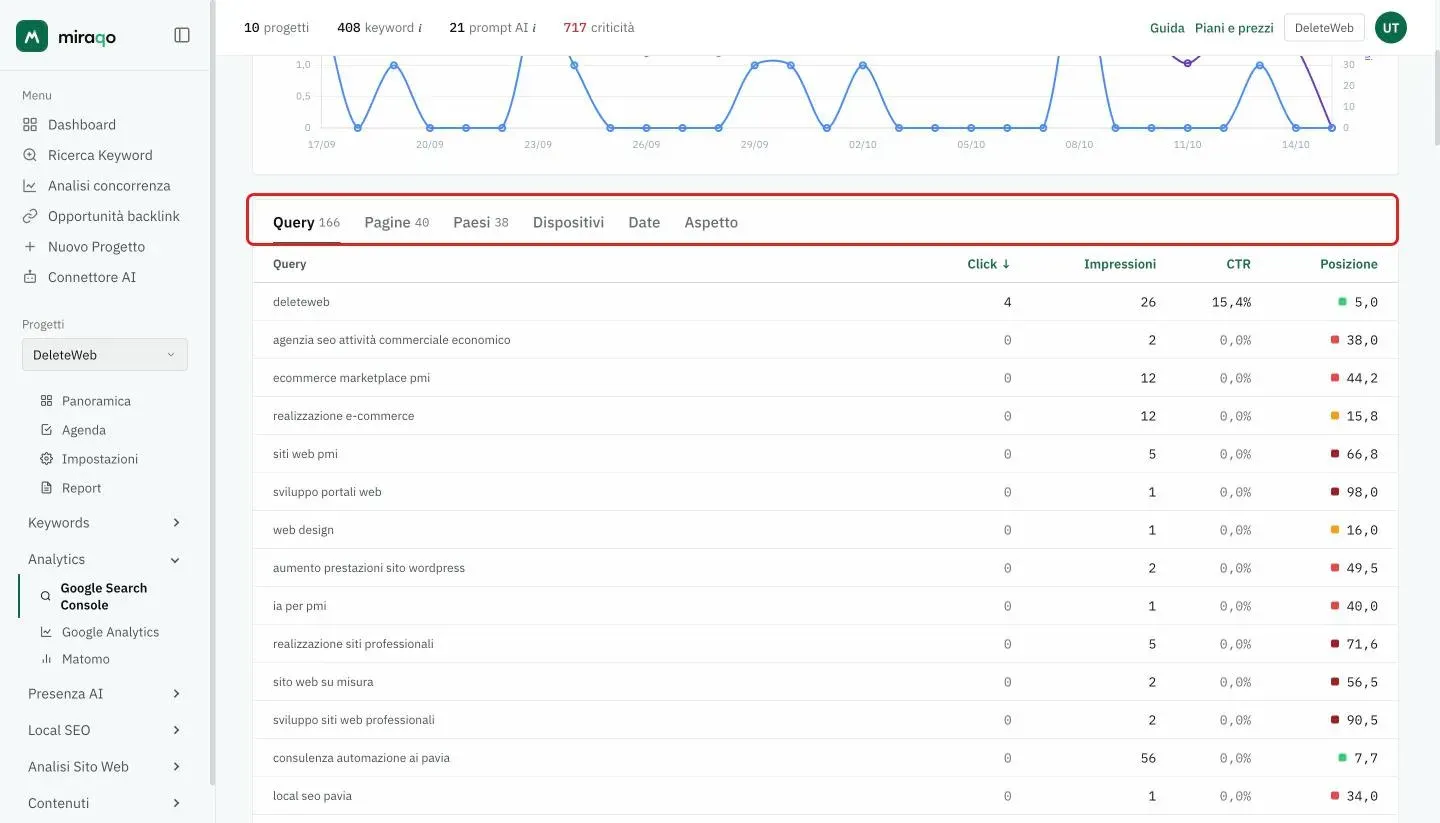
Task: Open the DeleteWeb project dropdown
Action: pyautogui.click(x=105, y=355)
